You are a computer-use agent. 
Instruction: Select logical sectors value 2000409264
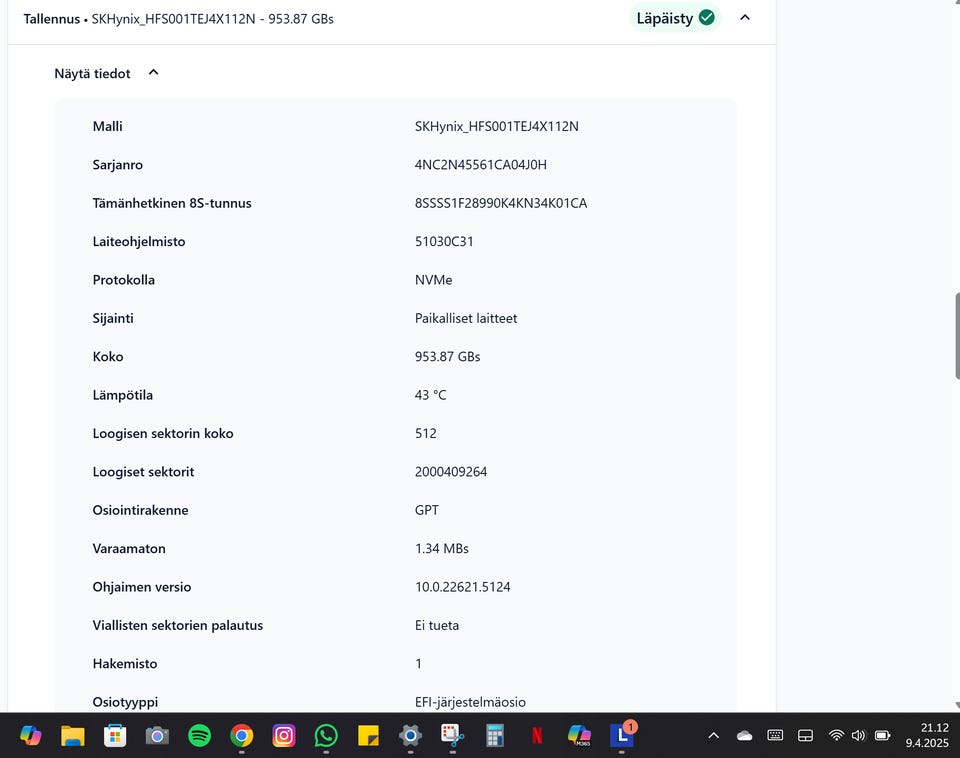pos(451,472)
